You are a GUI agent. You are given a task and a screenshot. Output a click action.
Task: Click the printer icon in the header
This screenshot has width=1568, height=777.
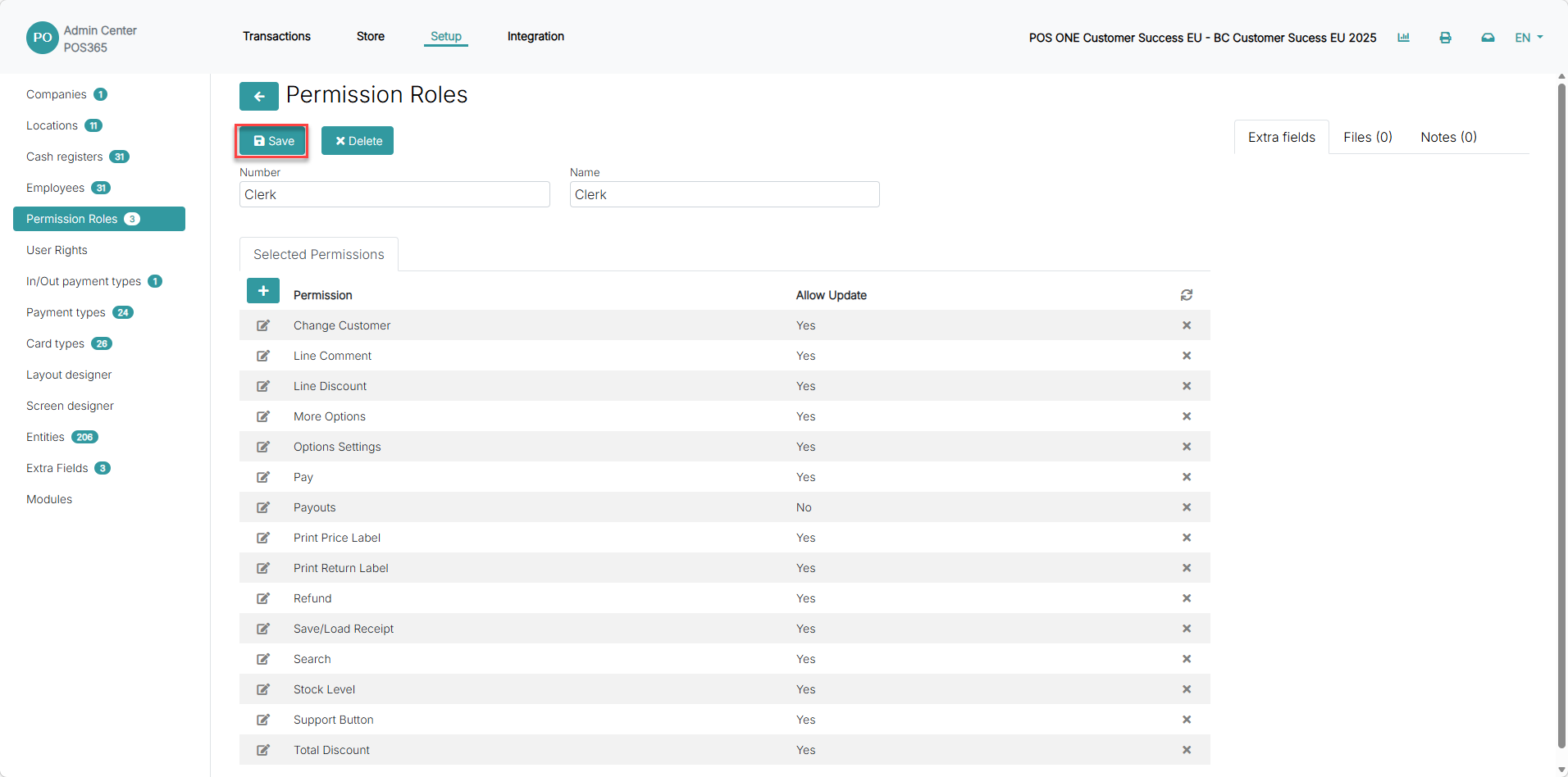(x=1445, y=38)
